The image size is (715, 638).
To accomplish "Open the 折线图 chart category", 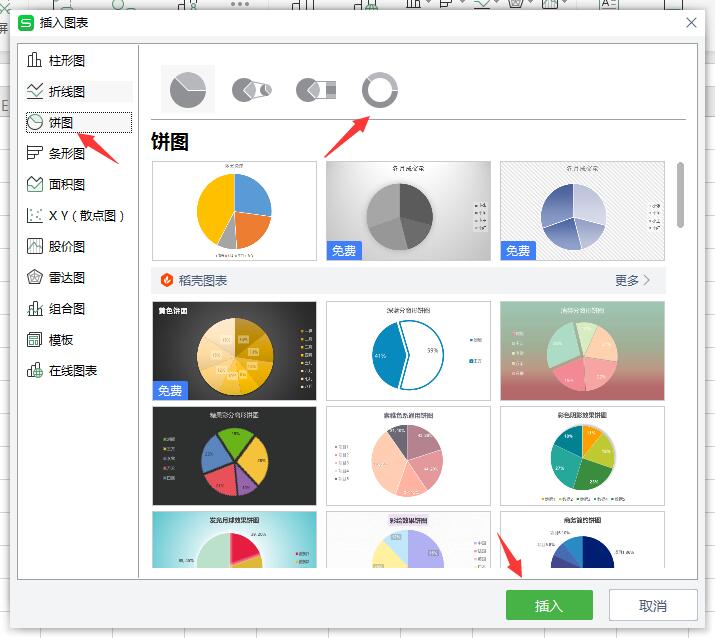I will [x=78, y=91].
